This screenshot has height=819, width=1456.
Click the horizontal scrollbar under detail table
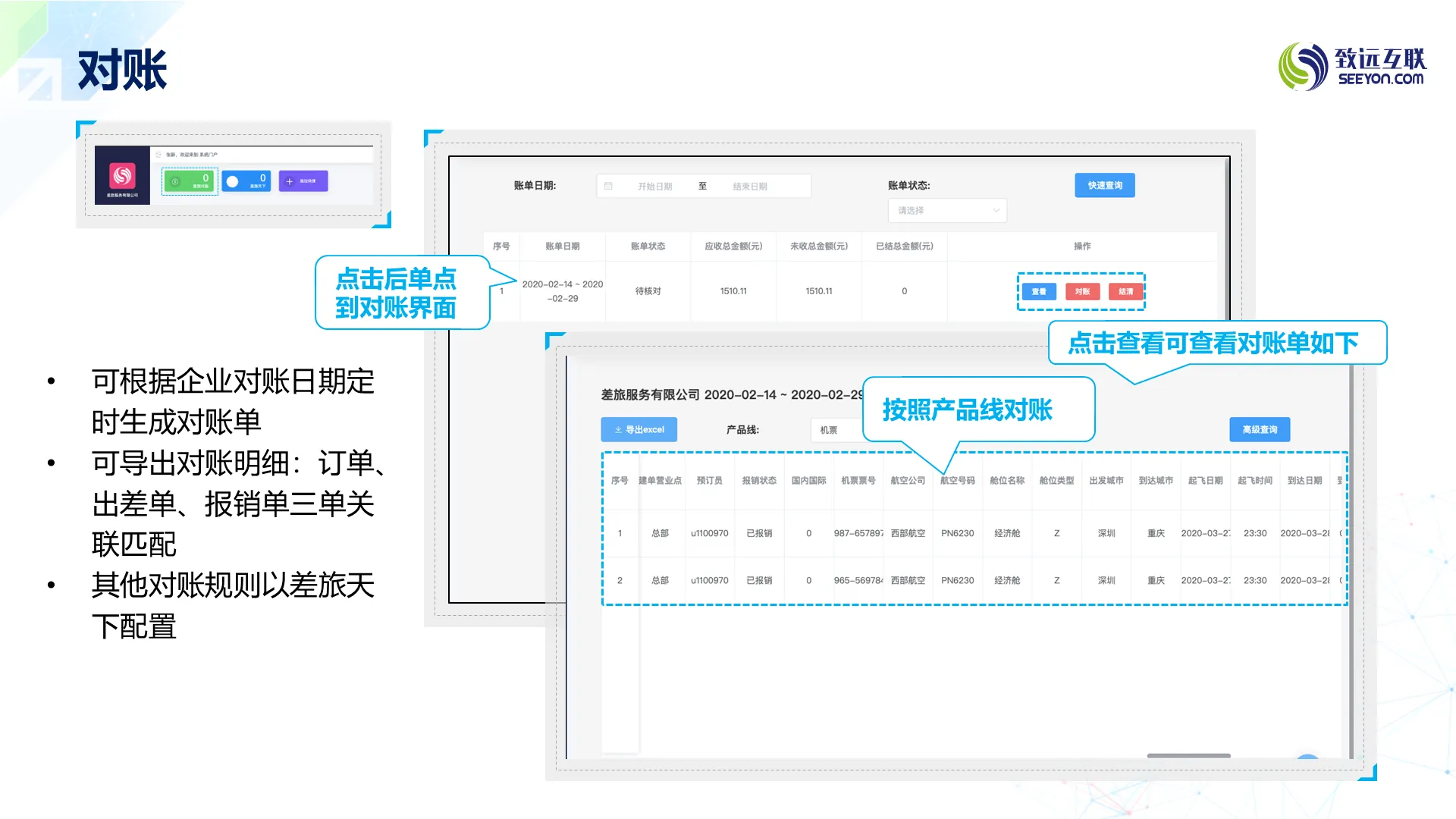(x=1189, y=756)
